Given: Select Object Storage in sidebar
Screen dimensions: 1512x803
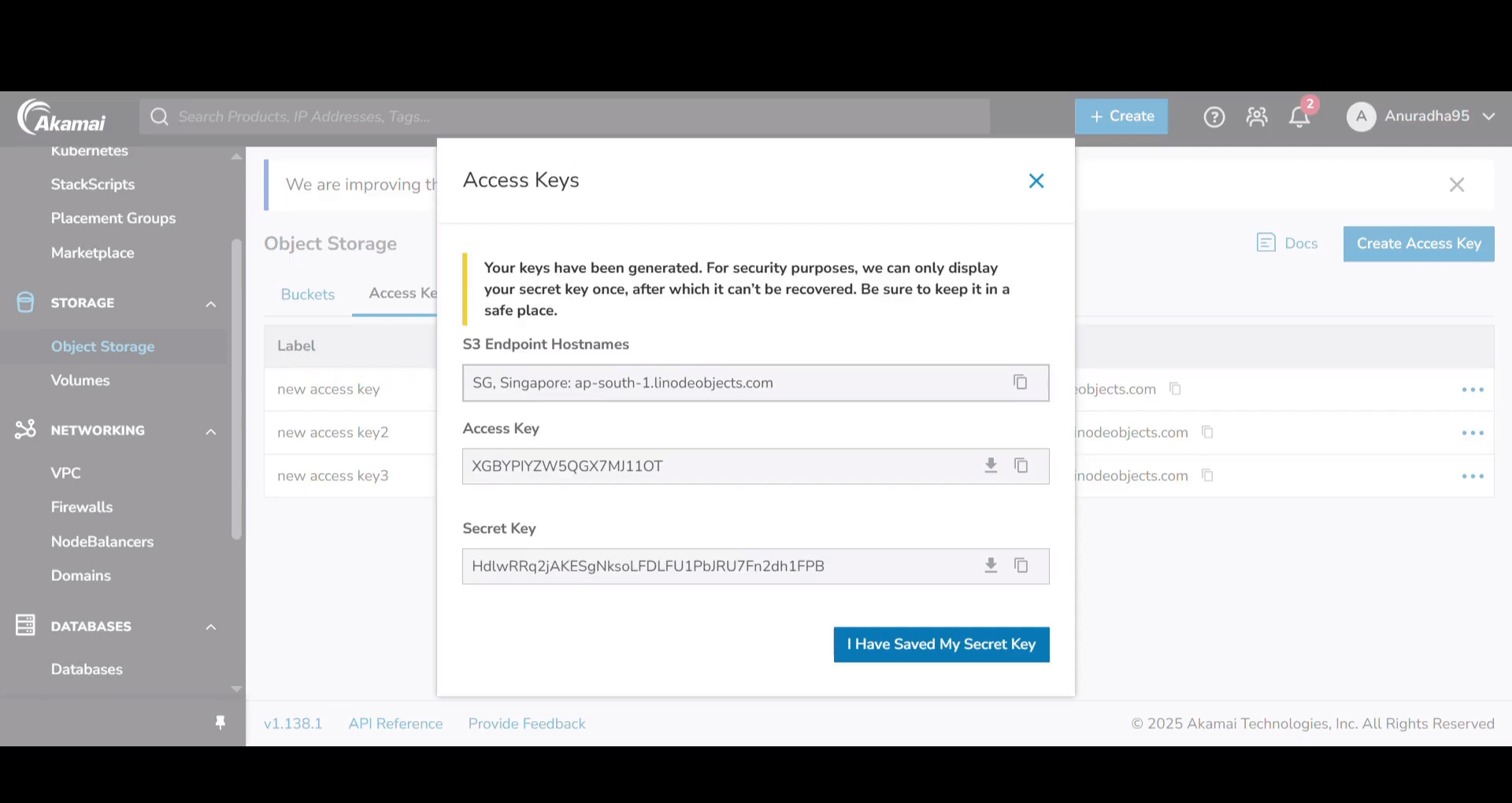Looking at the screenshot, I should tap(103, 346).
